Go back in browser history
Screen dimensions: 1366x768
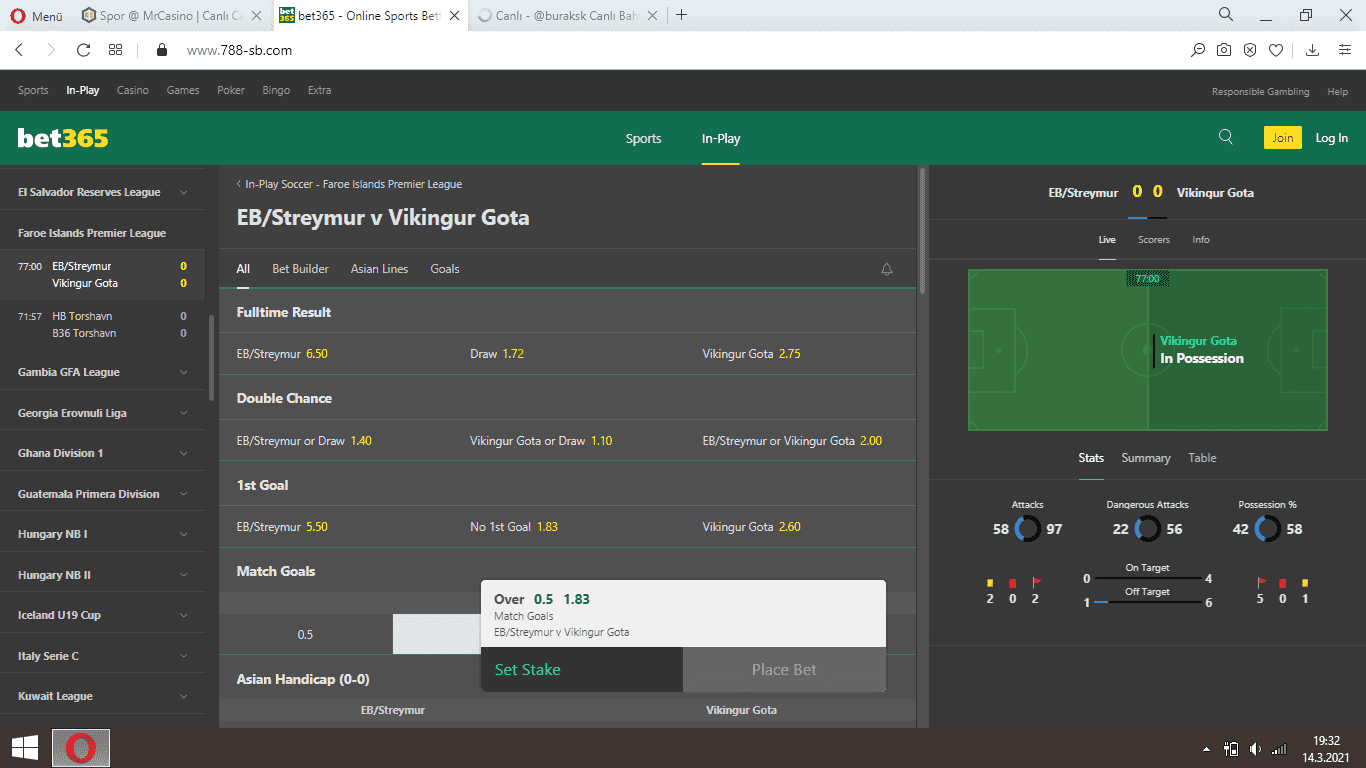click(19, 50)
